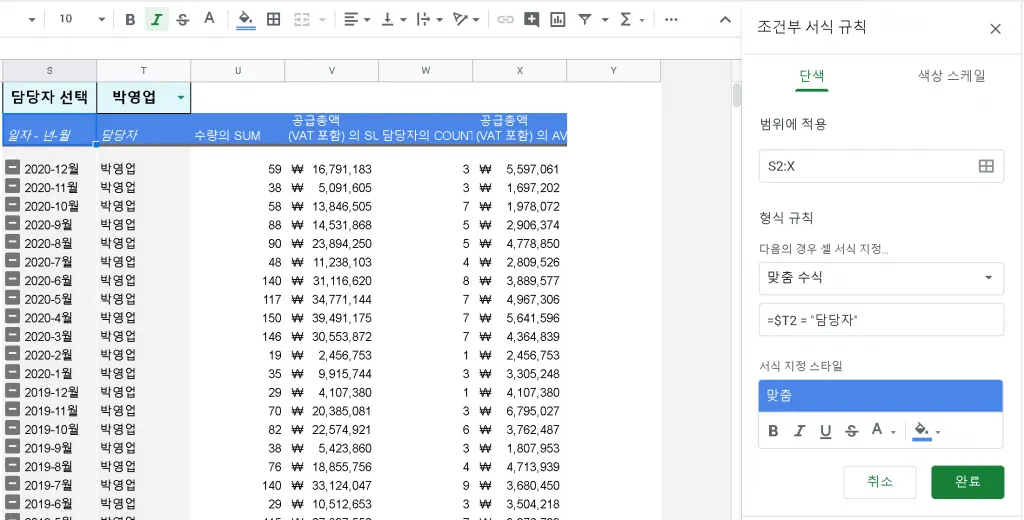Click the 취소 button

[x=880, y=482]
